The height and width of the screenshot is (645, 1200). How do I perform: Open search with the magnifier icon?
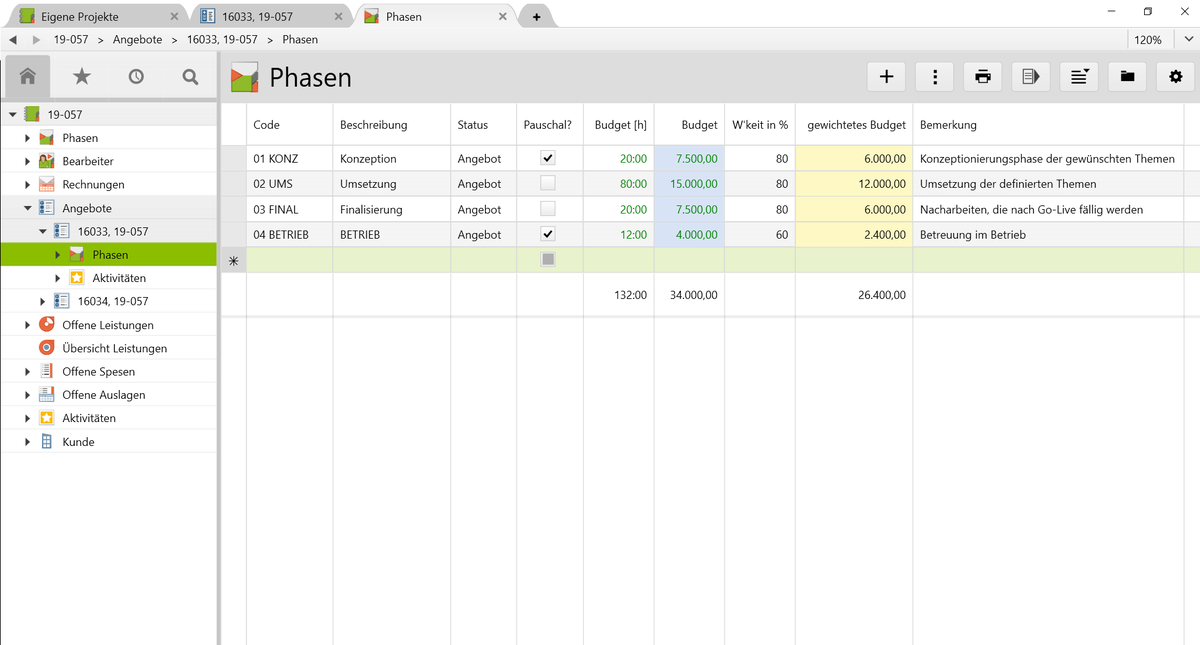[190, 77]
